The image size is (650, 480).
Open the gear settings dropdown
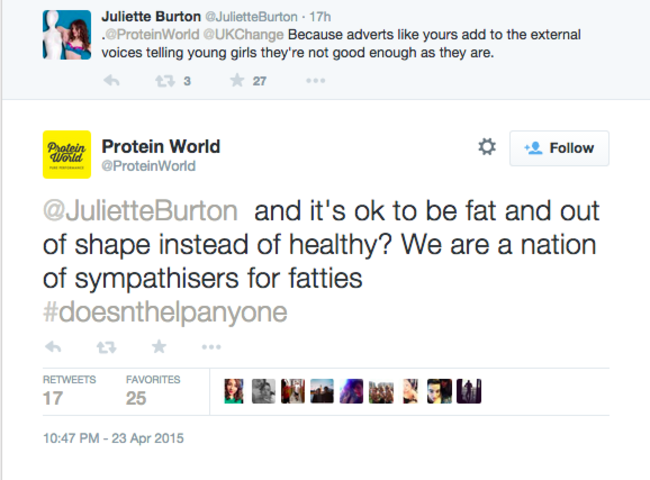(x=487, y=148)
